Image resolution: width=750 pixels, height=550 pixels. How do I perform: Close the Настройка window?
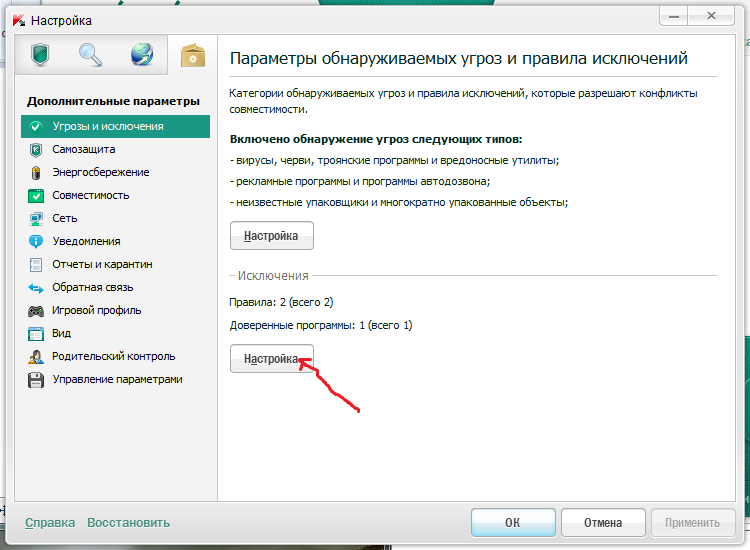click(711, 17)
